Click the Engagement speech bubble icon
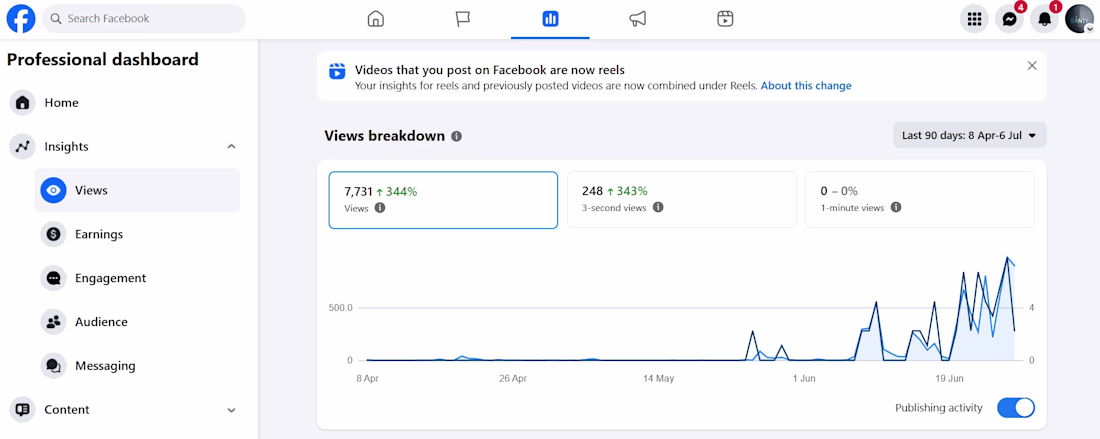 (x=53, y=278)
